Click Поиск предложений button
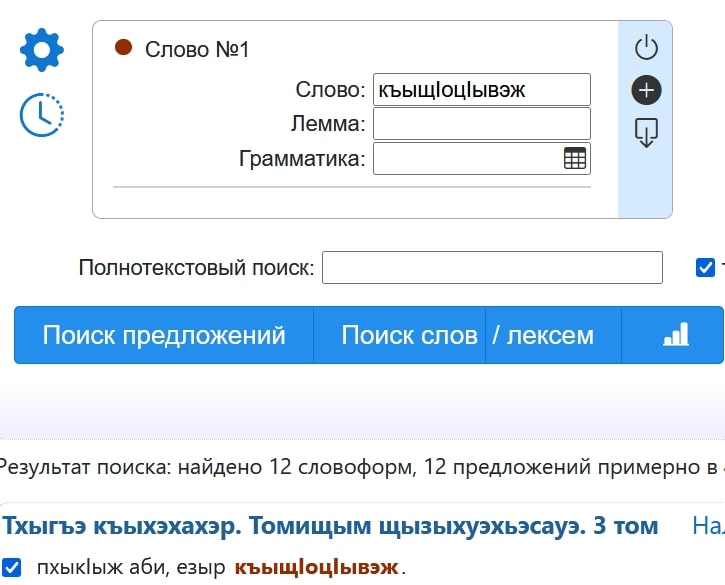This screenshot has height=585, width=725. pyautogui.click(x=164, y=335)
